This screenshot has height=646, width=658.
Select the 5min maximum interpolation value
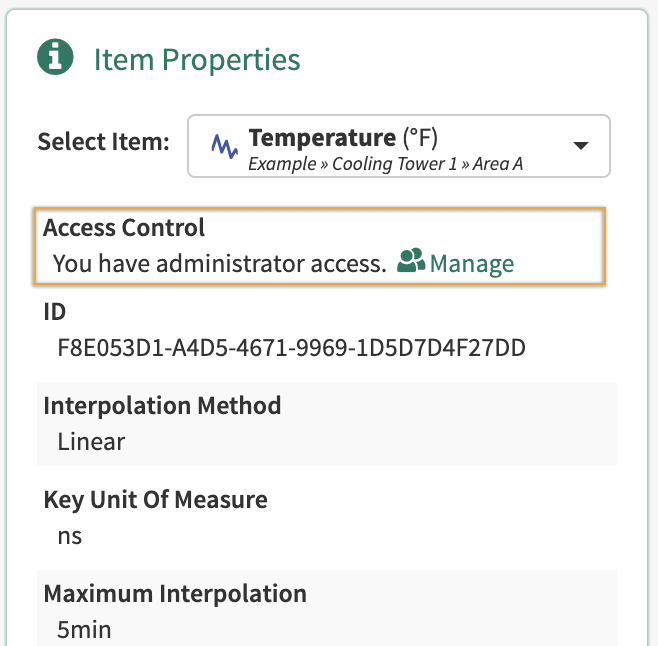(84, 630)
